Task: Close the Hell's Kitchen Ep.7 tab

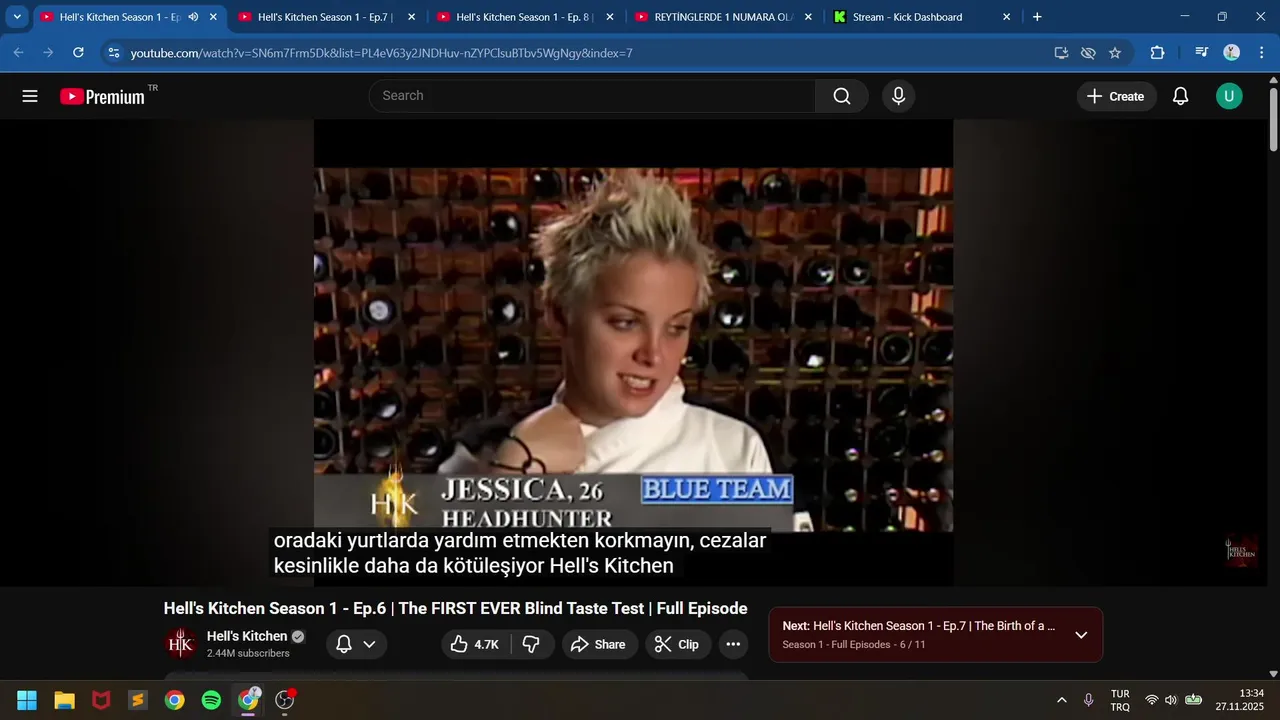Action: coord(411,17)
